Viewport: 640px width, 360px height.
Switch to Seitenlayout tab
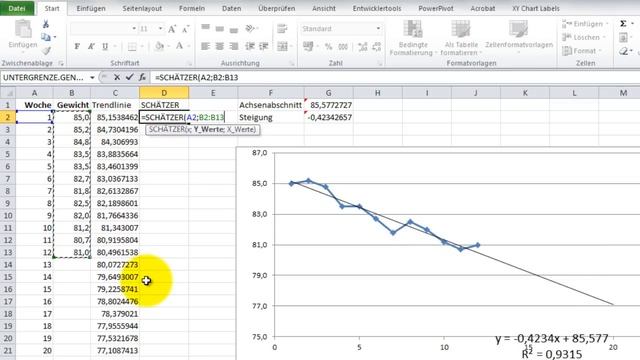click(x=142, y=8)
